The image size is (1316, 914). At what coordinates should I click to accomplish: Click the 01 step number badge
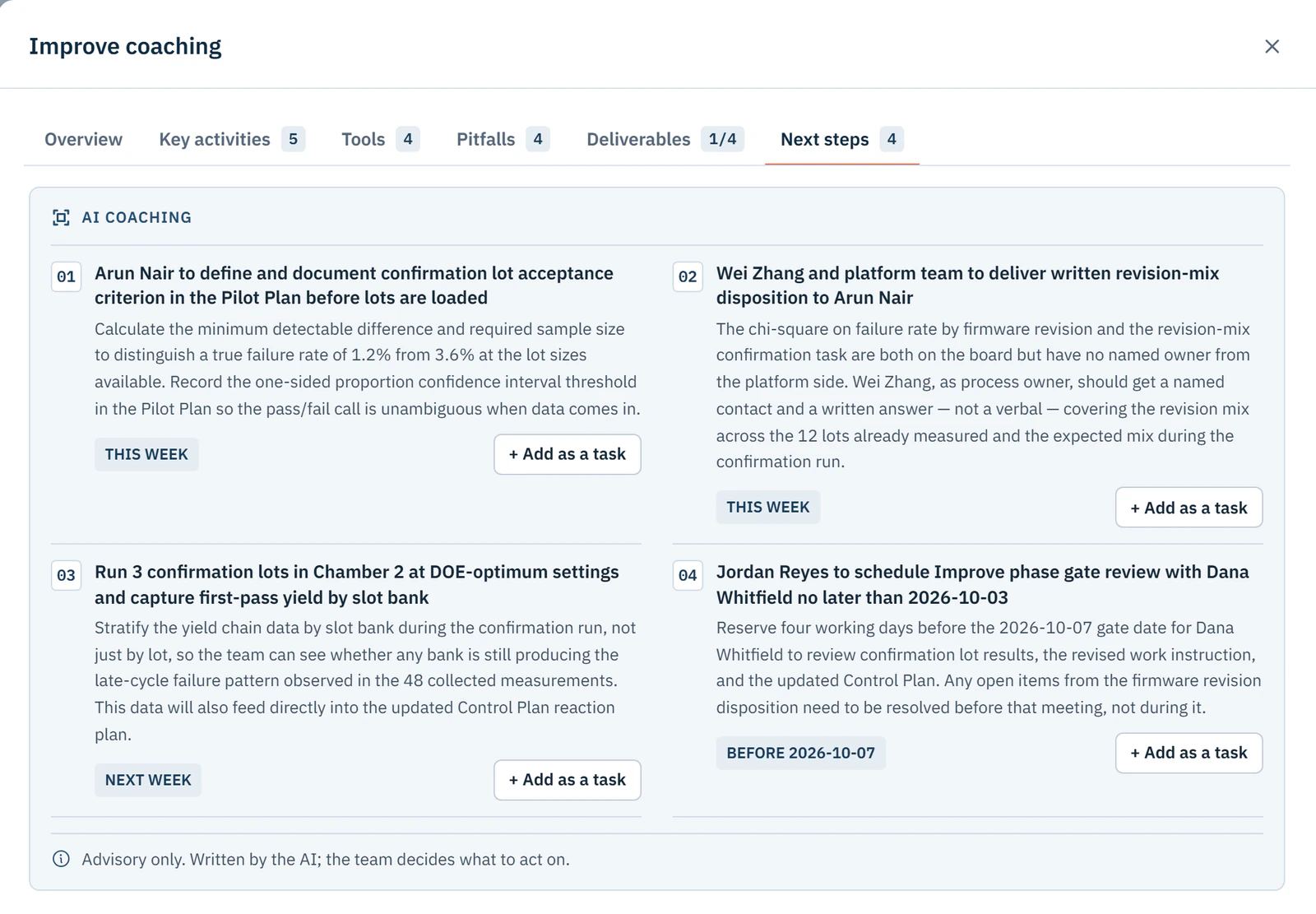(66, 276)
